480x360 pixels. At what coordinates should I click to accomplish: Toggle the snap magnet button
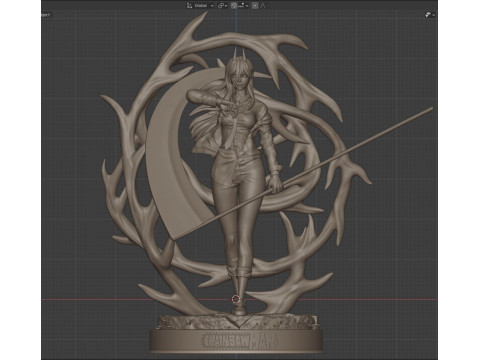point(234,6)
